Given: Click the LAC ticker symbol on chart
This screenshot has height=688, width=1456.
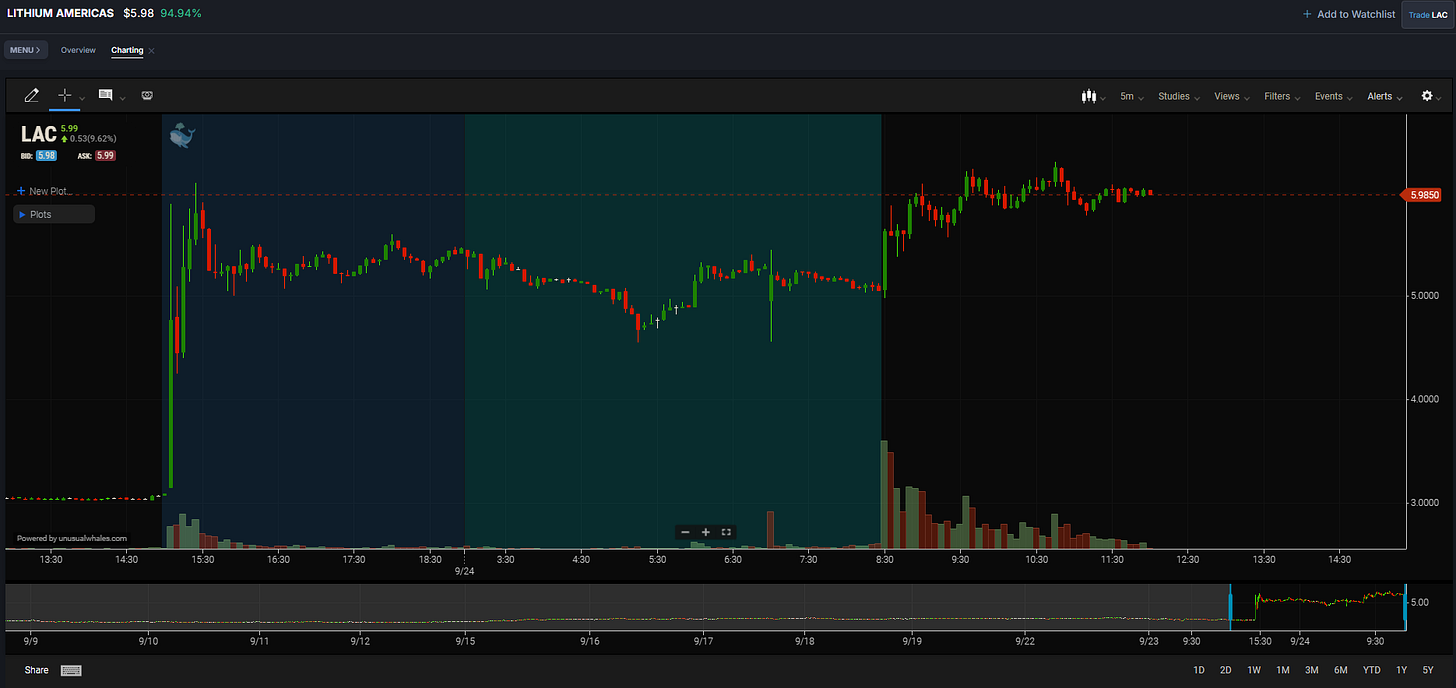Looking at the screenshot, I should [x=39, y=134].
